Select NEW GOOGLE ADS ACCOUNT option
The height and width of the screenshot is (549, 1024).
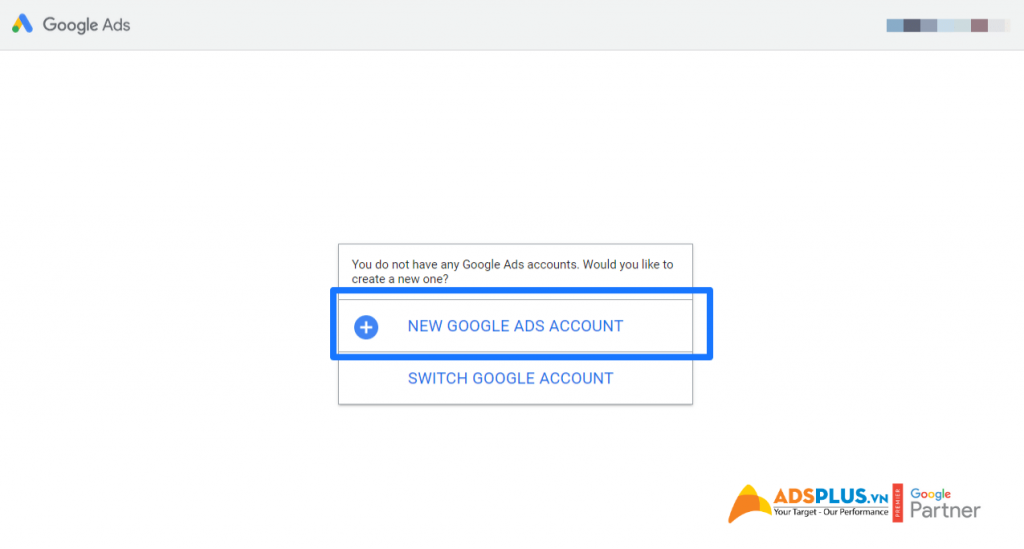tap(515, 326)
